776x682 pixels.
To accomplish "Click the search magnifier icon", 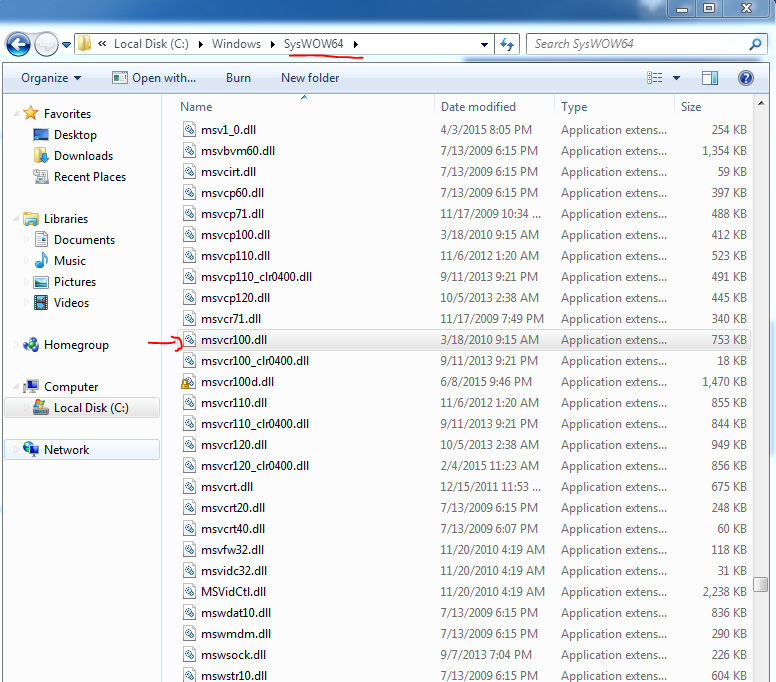I will pyautogui.click(x=755, y=44).
